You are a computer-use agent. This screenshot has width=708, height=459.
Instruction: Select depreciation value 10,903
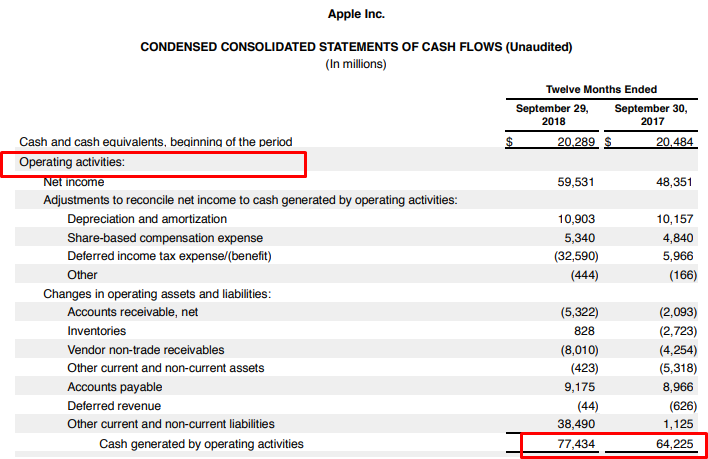[x=576, y=219]
